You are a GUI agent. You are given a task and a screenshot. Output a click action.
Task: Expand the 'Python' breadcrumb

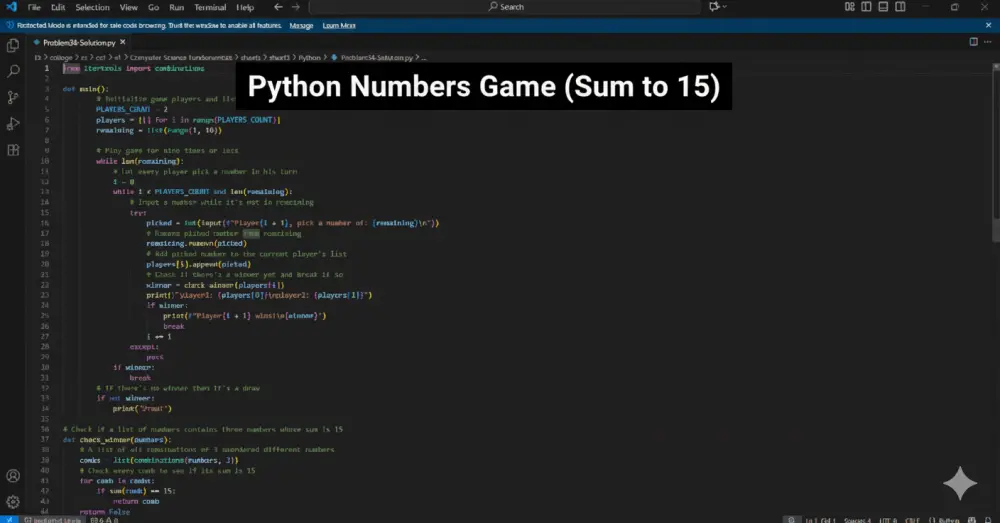pyautogui.click(x=309, y=57)
